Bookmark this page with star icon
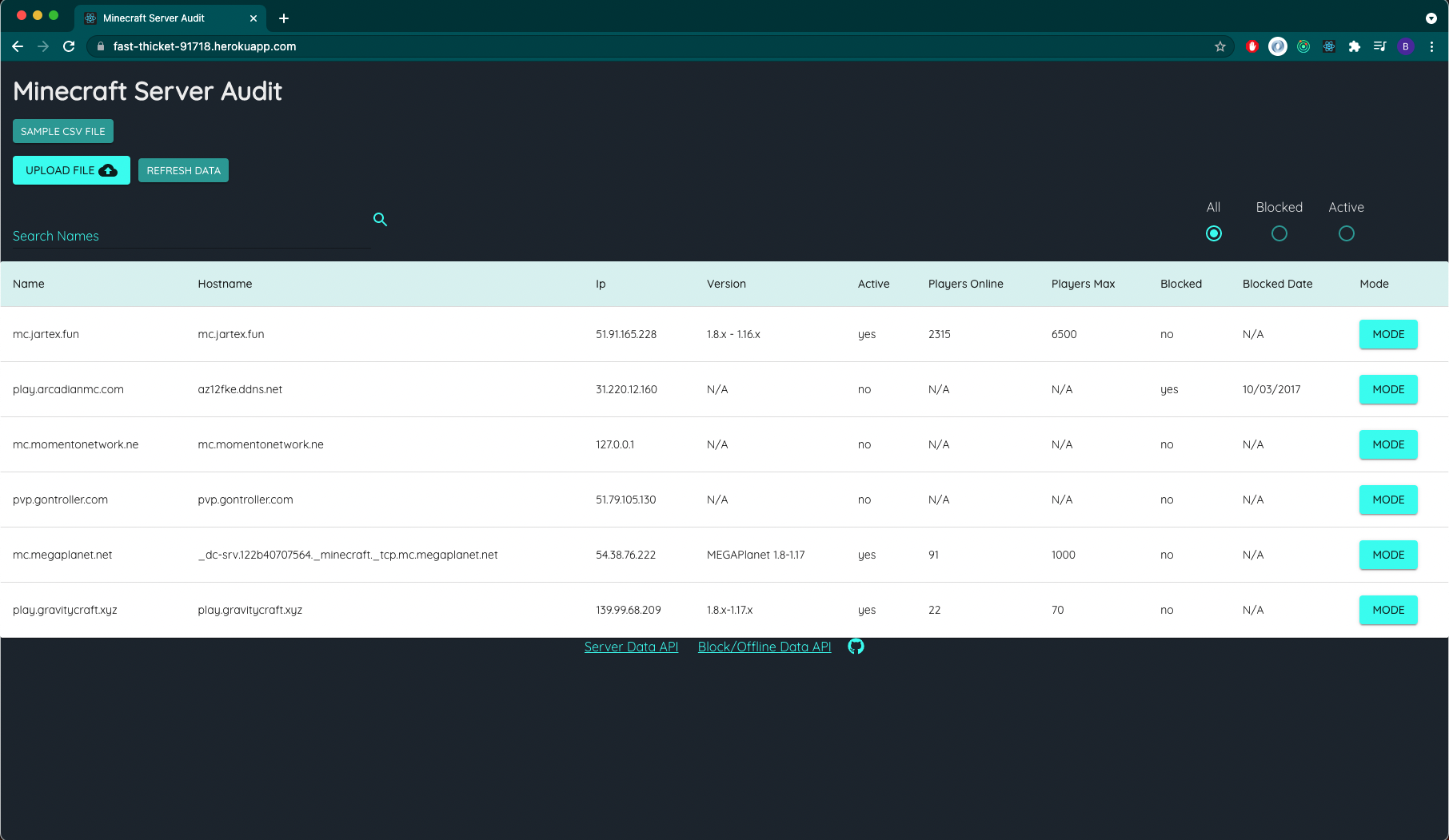 pyautogui.click(x=1220, y=46)
